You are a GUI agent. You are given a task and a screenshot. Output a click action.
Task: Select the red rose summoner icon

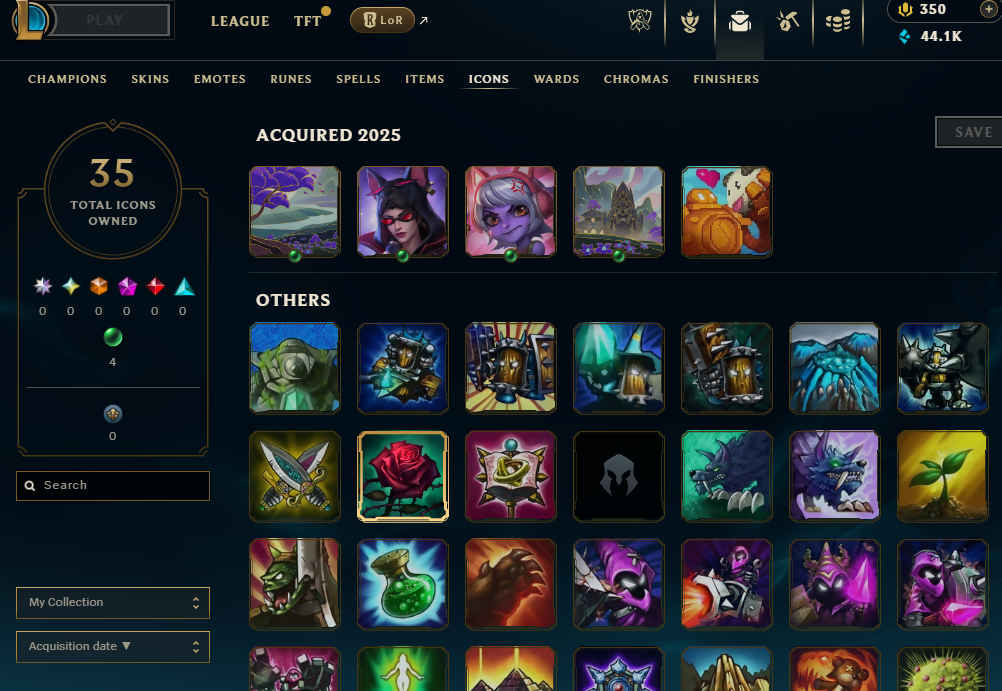coord(403,476)
